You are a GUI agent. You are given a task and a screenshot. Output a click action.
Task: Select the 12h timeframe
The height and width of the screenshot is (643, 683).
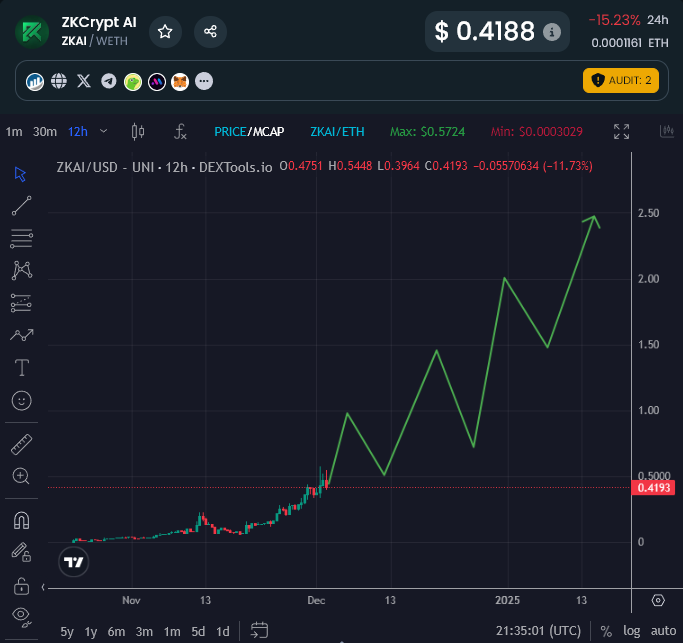pyautogui.click(x=78, y=132)
